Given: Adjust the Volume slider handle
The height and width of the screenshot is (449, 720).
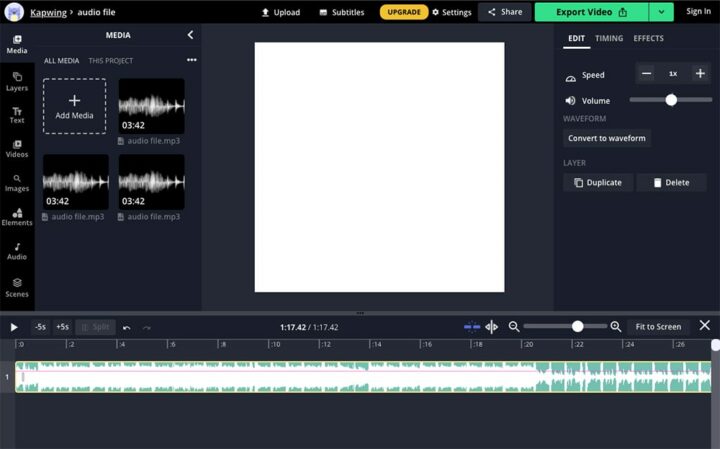Looking at the screenshot, I should click(x=671, y=100).
